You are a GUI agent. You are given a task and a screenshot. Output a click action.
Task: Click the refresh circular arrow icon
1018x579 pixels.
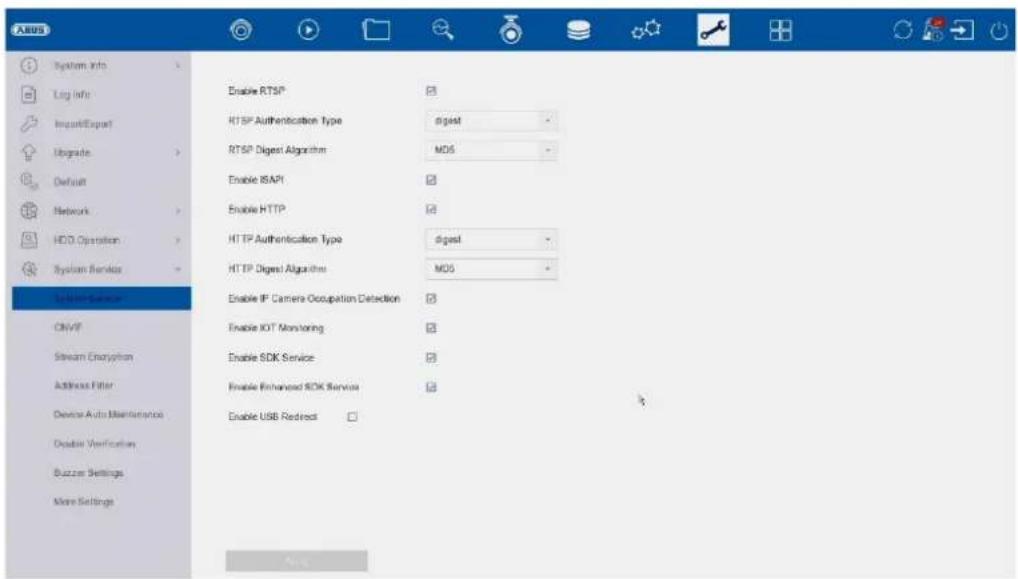(x=902, y=30)
